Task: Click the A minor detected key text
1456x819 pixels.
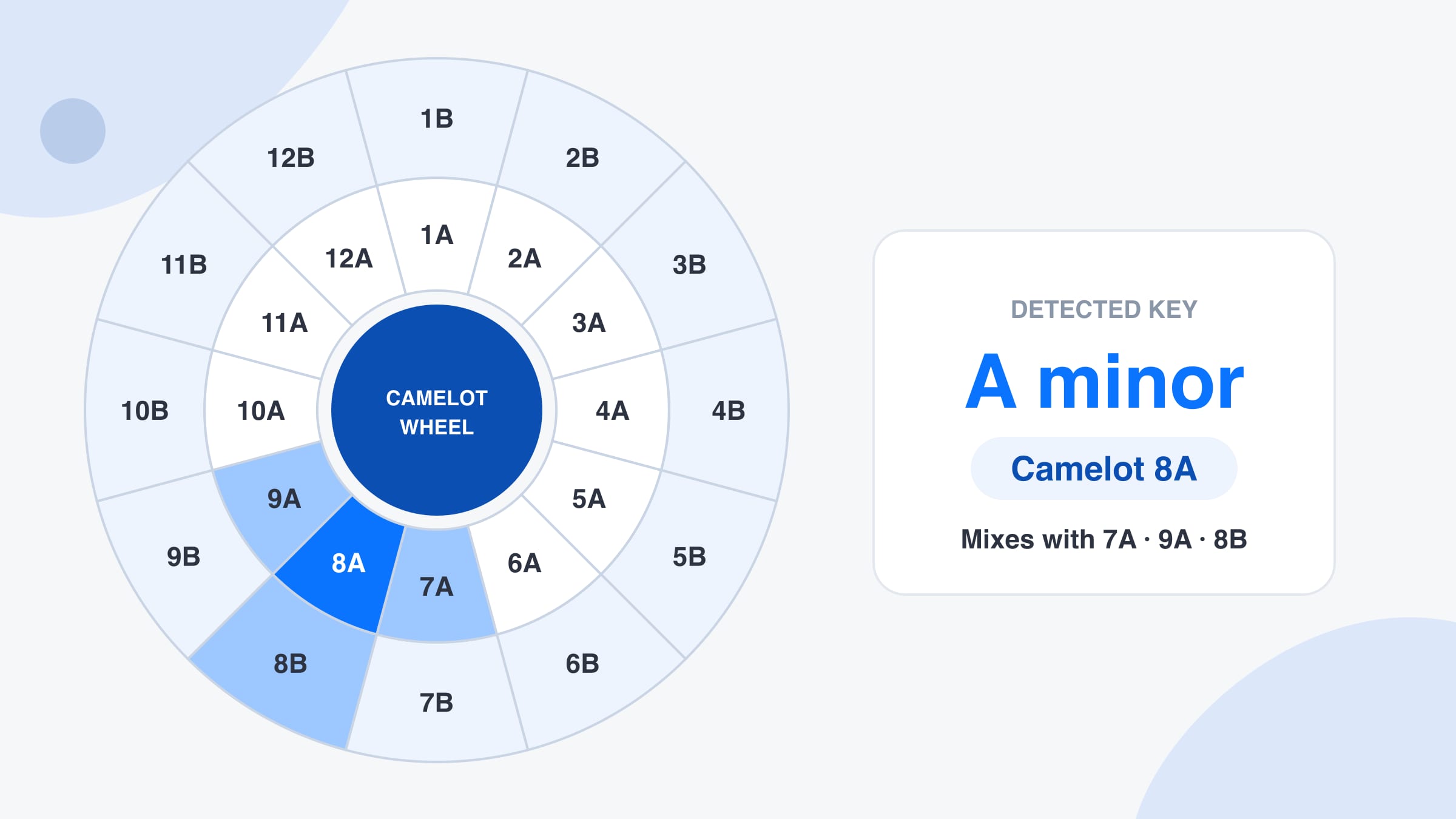Action: [x=1104, y=382]
